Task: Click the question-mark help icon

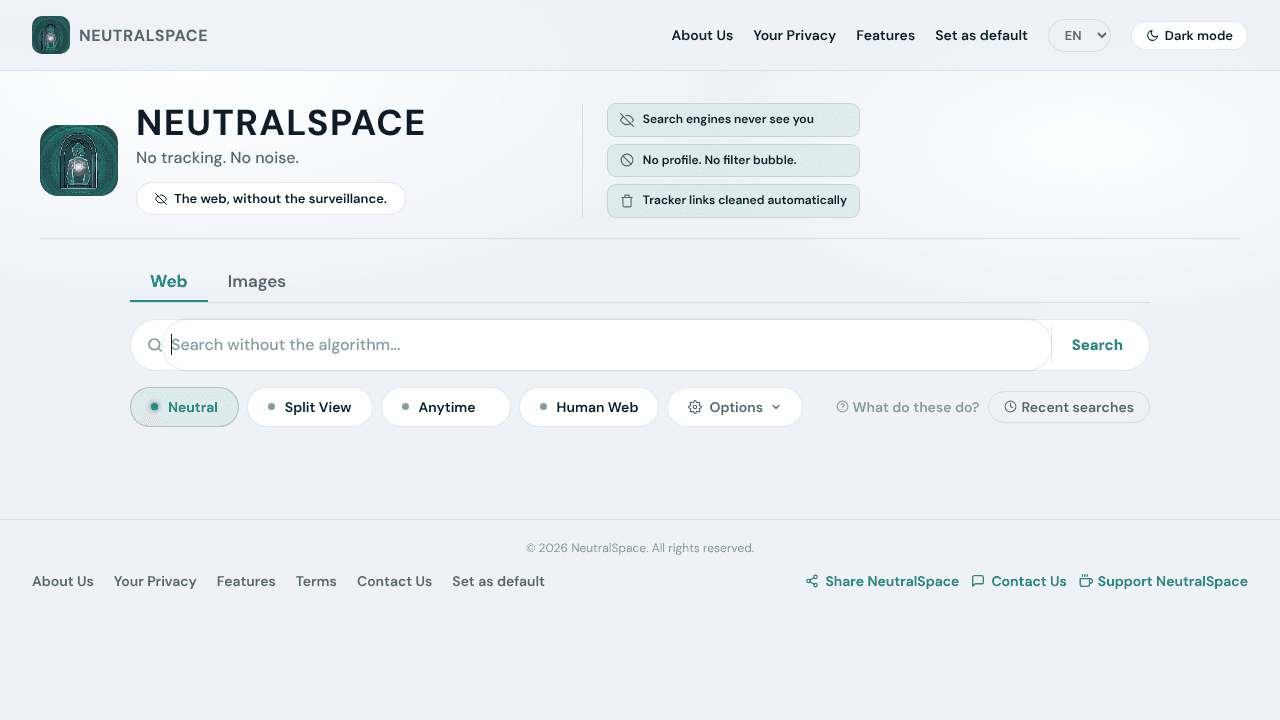Action: (842, 407)
